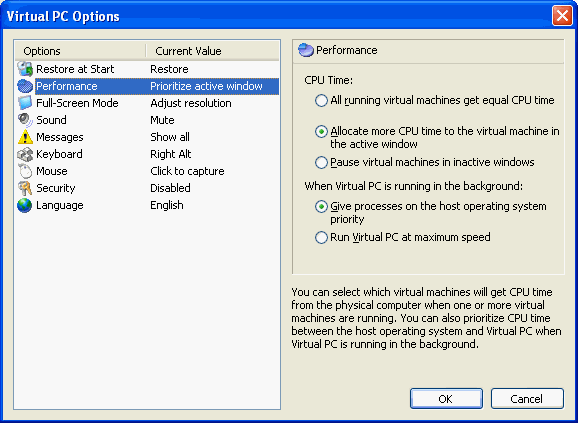Click the Keyboard icon

(x=25, y=154)
